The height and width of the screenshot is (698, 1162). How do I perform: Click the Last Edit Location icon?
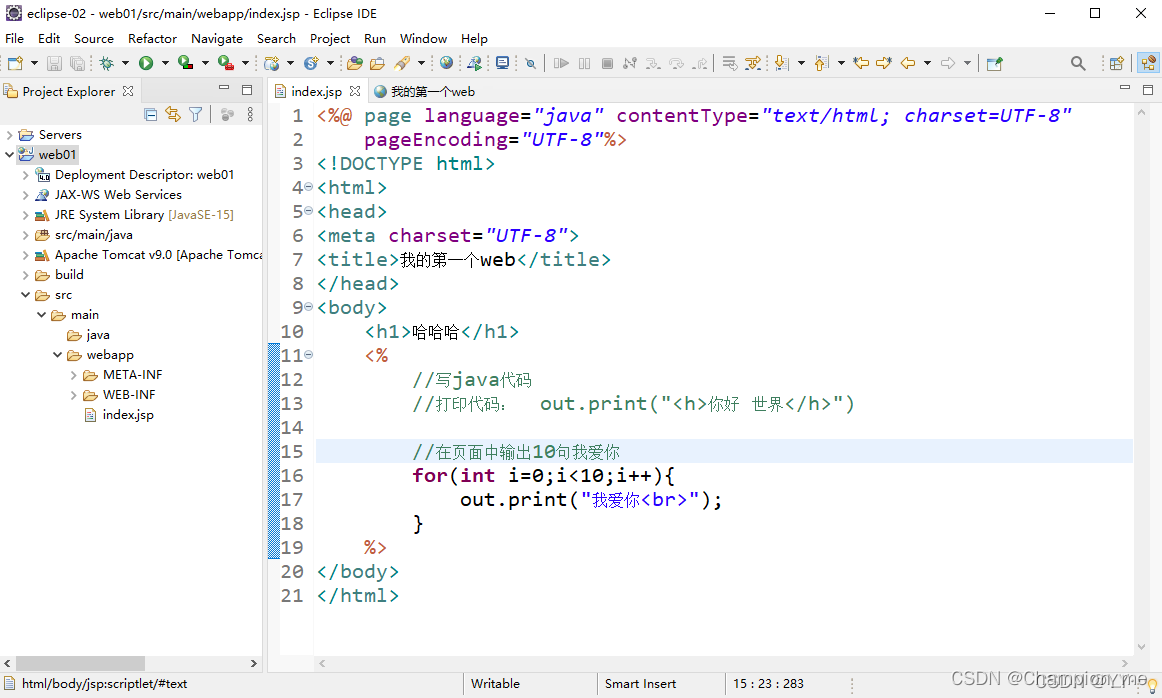pyautogui.click(x=861, y=64)
